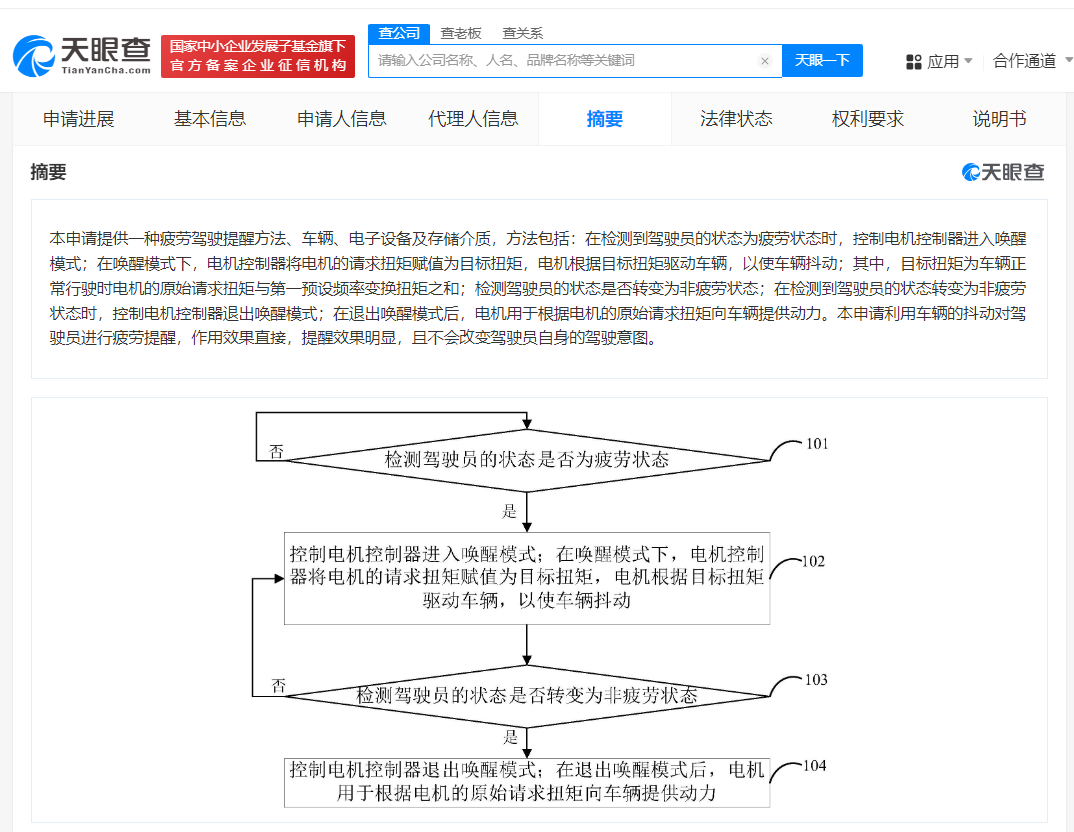Viewport: 1074px width, 832px height.
Task: Switch to the 查老板 search tab
Action: point(461,33)
